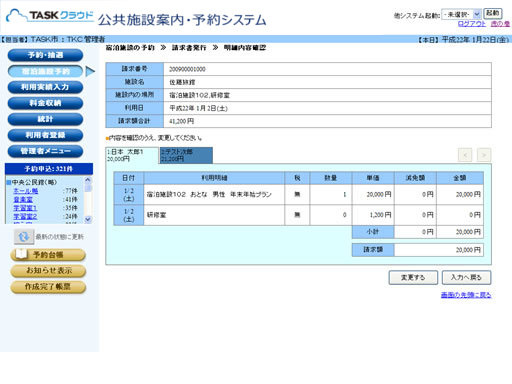
Task: Click the refresh arrows icon
Action: click(x=24, y=237)
